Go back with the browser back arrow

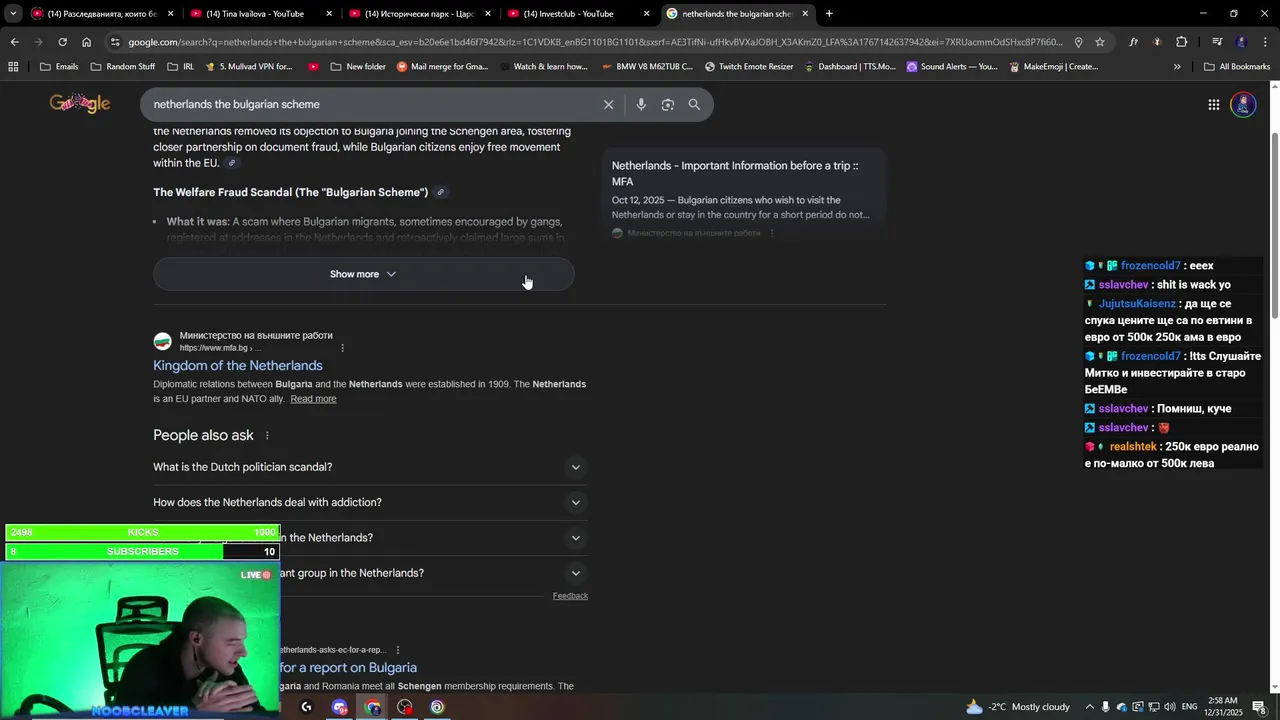click(x=14, y=42)
